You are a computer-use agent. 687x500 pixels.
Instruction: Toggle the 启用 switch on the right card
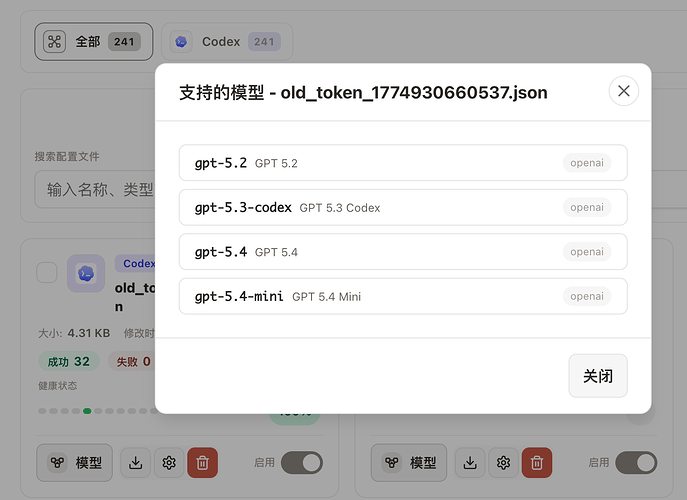coord(636,463)
